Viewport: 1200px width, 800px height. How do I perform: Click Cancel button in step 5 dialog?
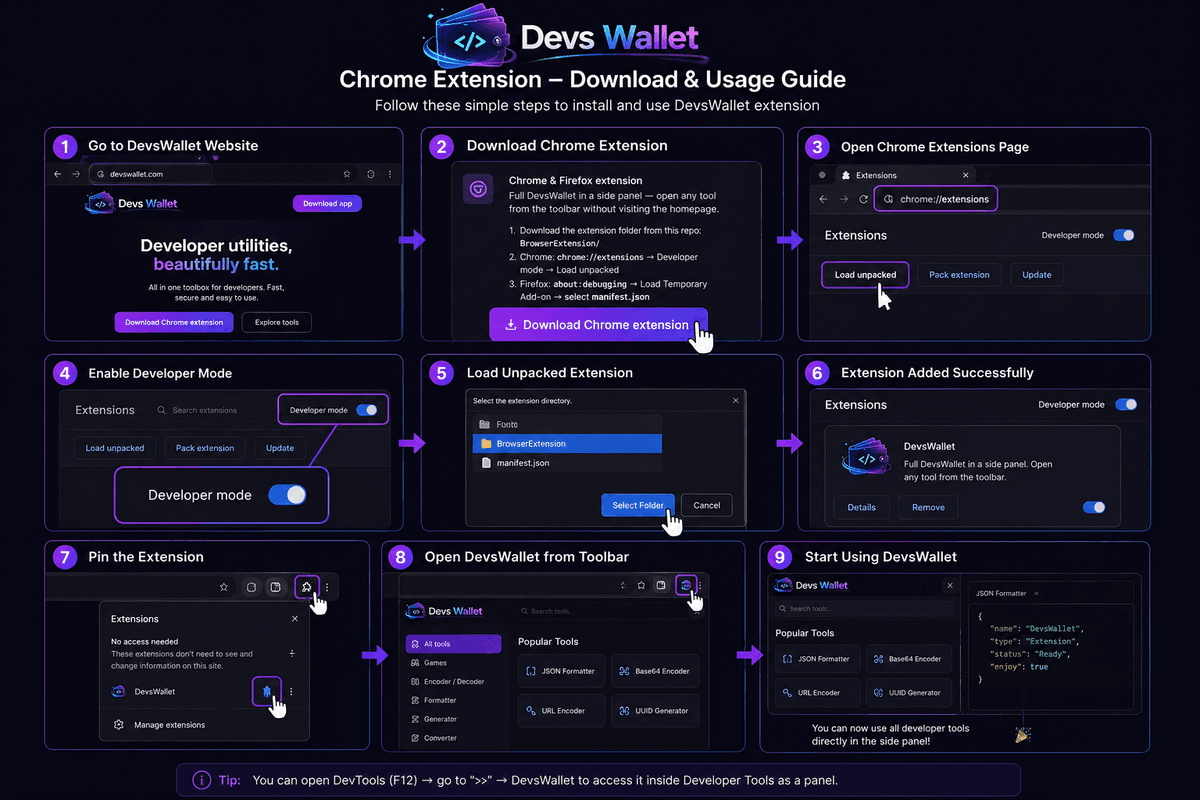pos(707,505)
